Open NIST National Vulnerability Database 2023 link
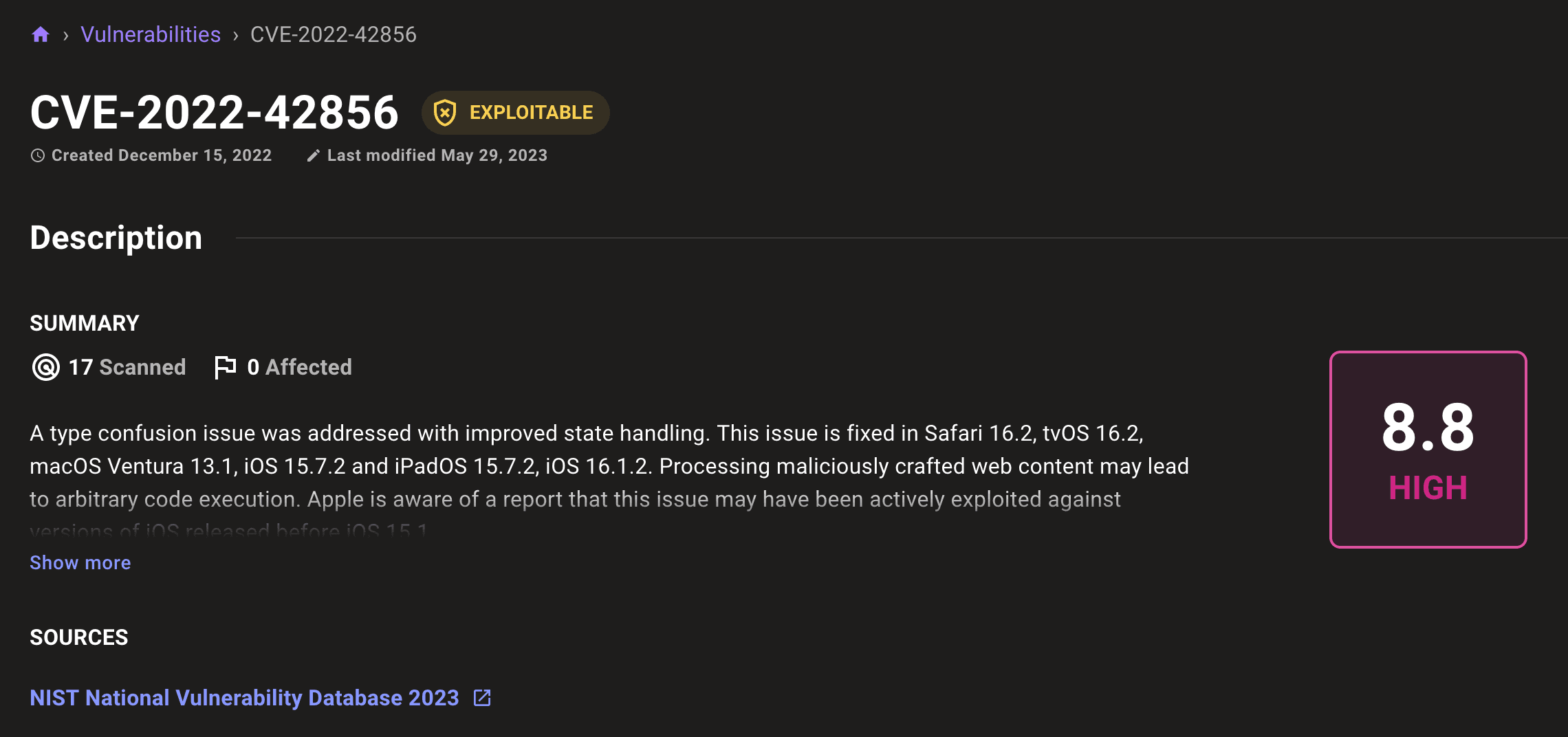The height and width of the screenshot is (737, 1568). coord(244,698)
